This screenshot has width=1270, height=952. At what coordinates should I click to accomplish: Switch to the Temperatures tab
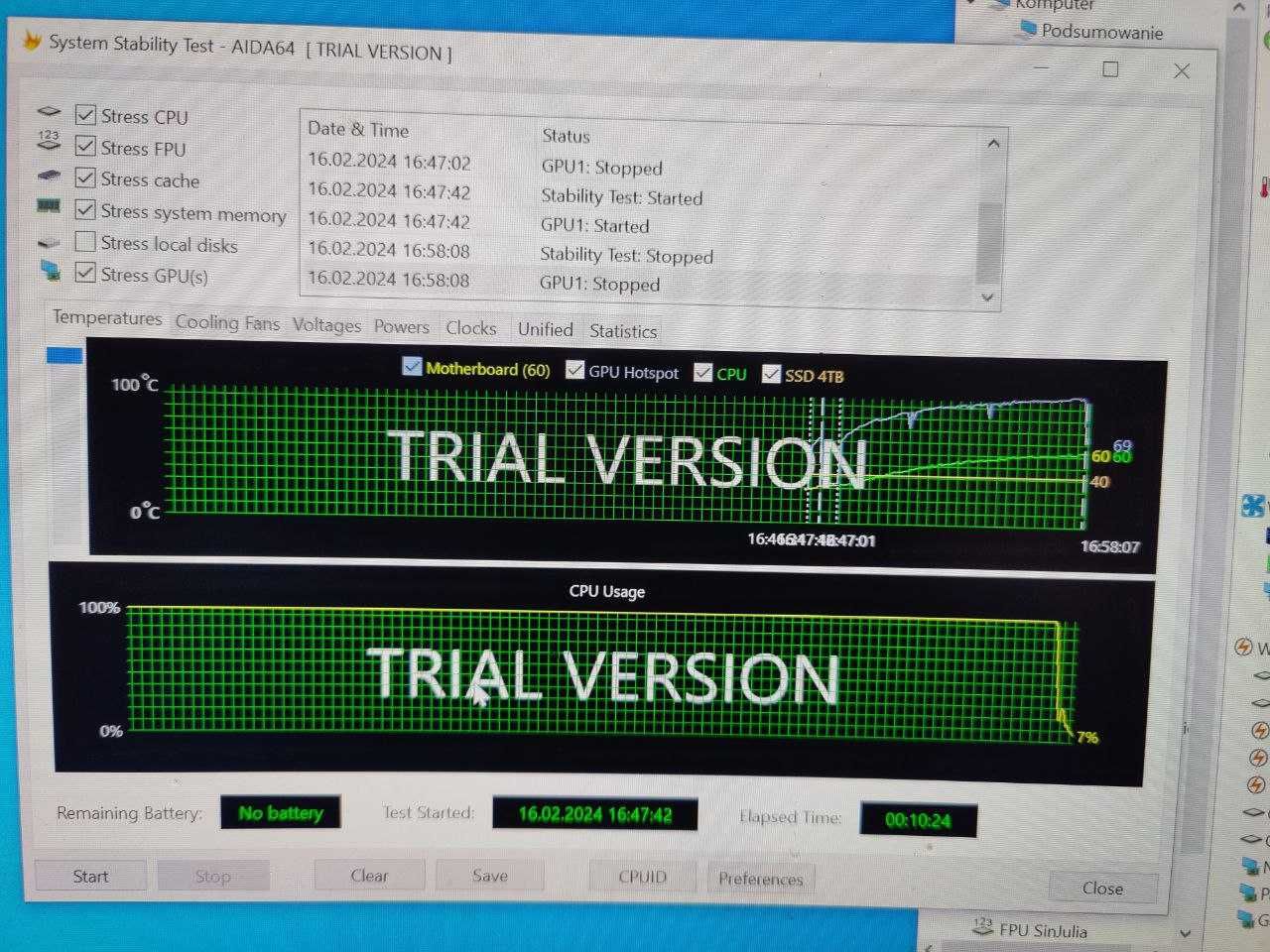107,318
